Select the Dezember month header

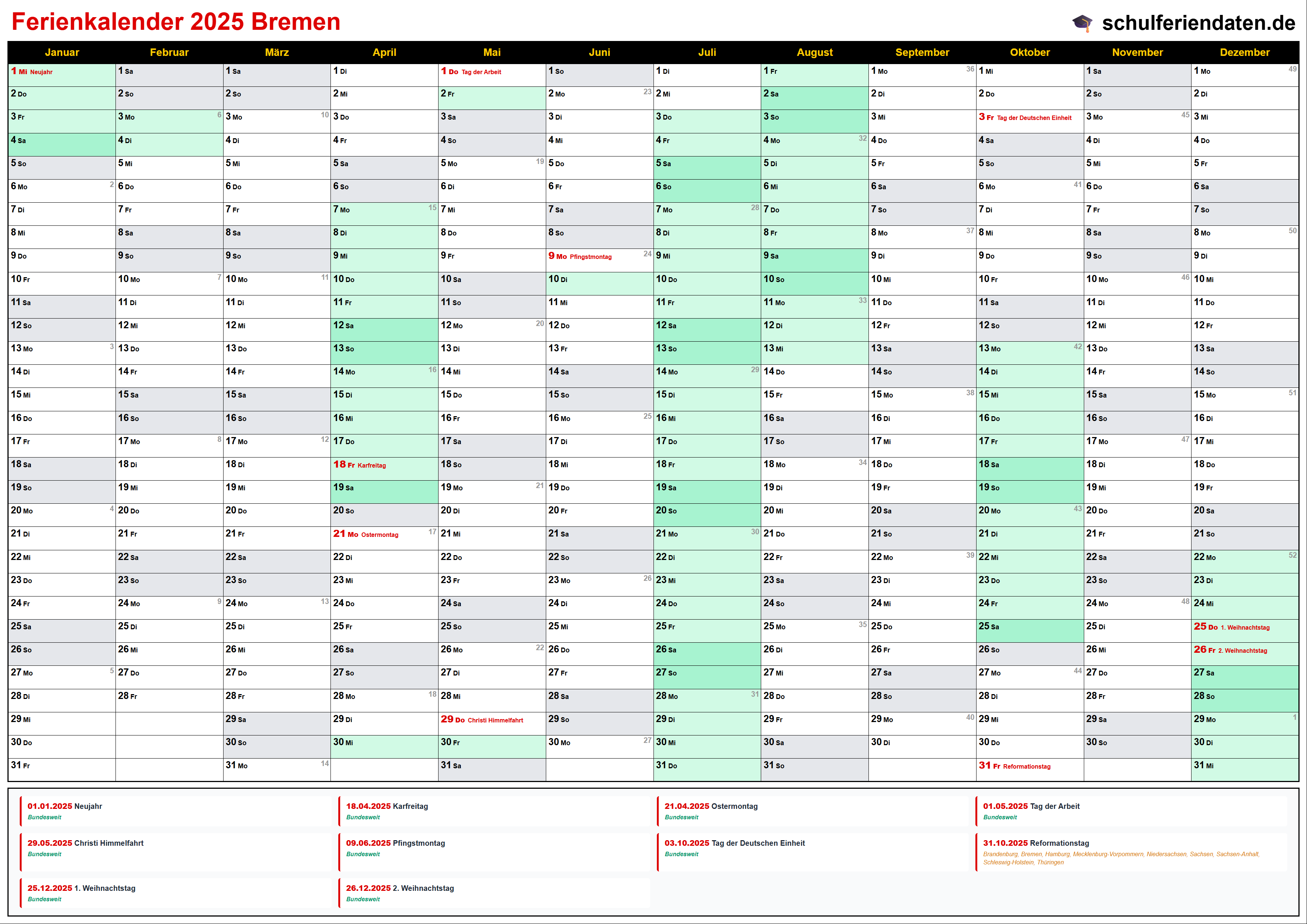click(1244, 53)
